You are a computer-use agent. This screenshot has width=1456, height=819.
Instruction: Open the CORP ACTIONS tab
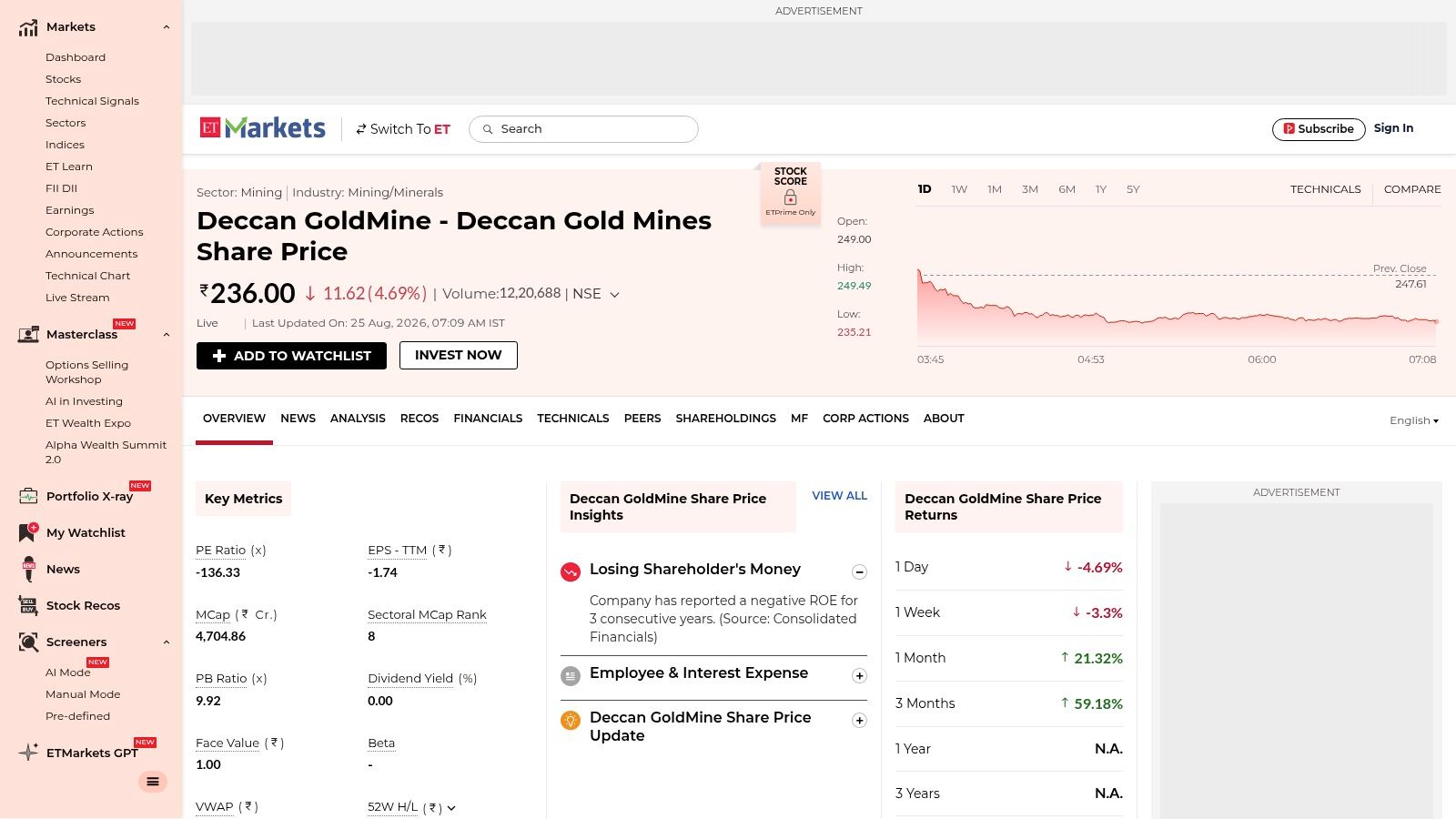pyautogui.click(x=865, y=419)
